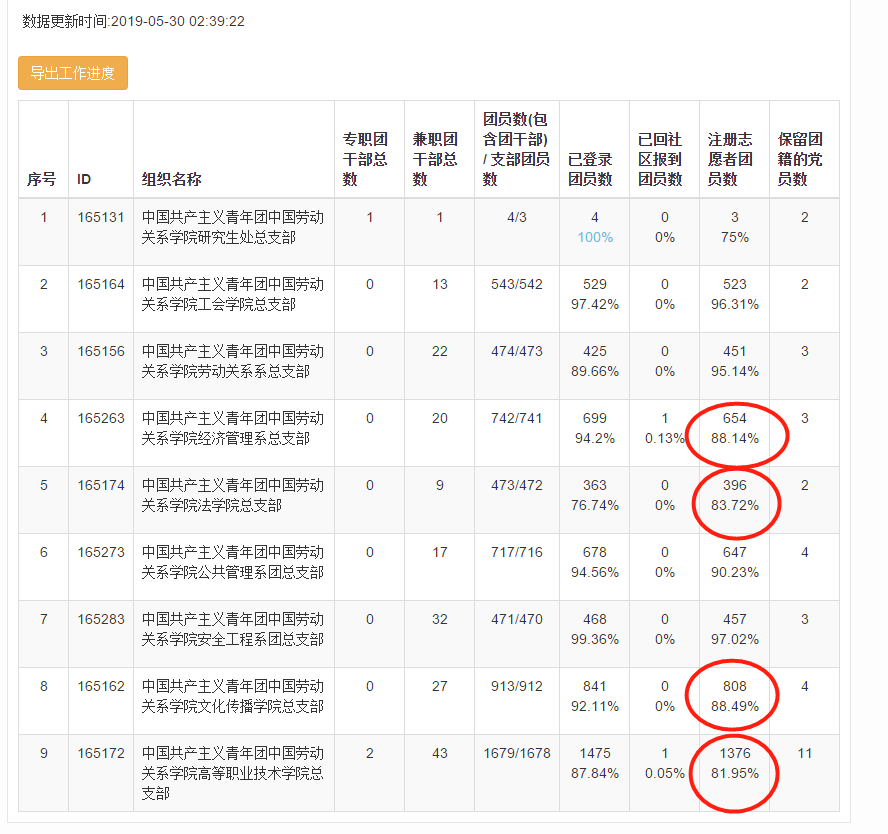Click organization name 研究生处总支部

[232, 227]
